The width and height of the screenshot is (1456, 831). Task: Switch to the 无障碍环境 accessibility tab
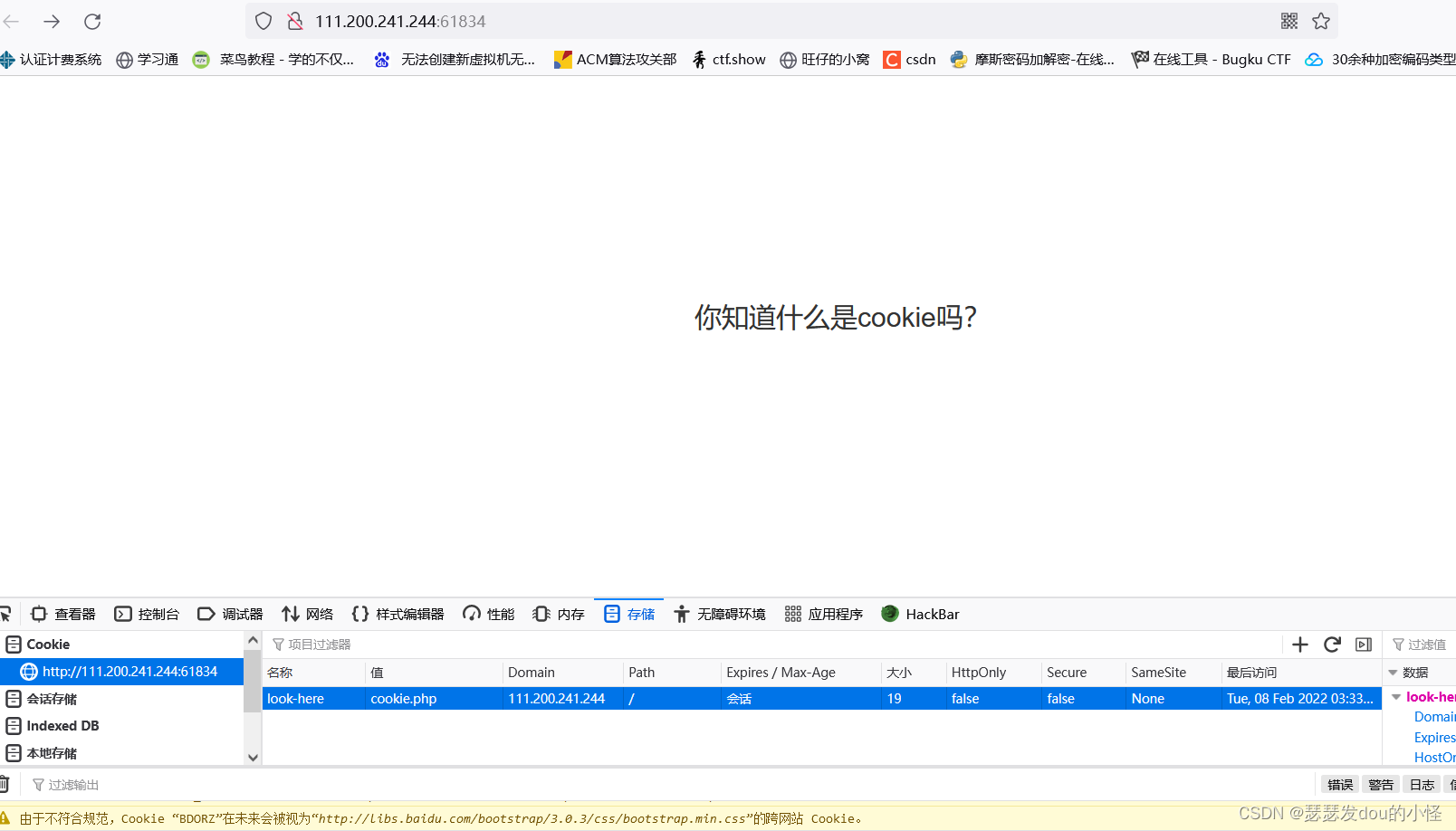pyautogui.click(x=720, y=614)
